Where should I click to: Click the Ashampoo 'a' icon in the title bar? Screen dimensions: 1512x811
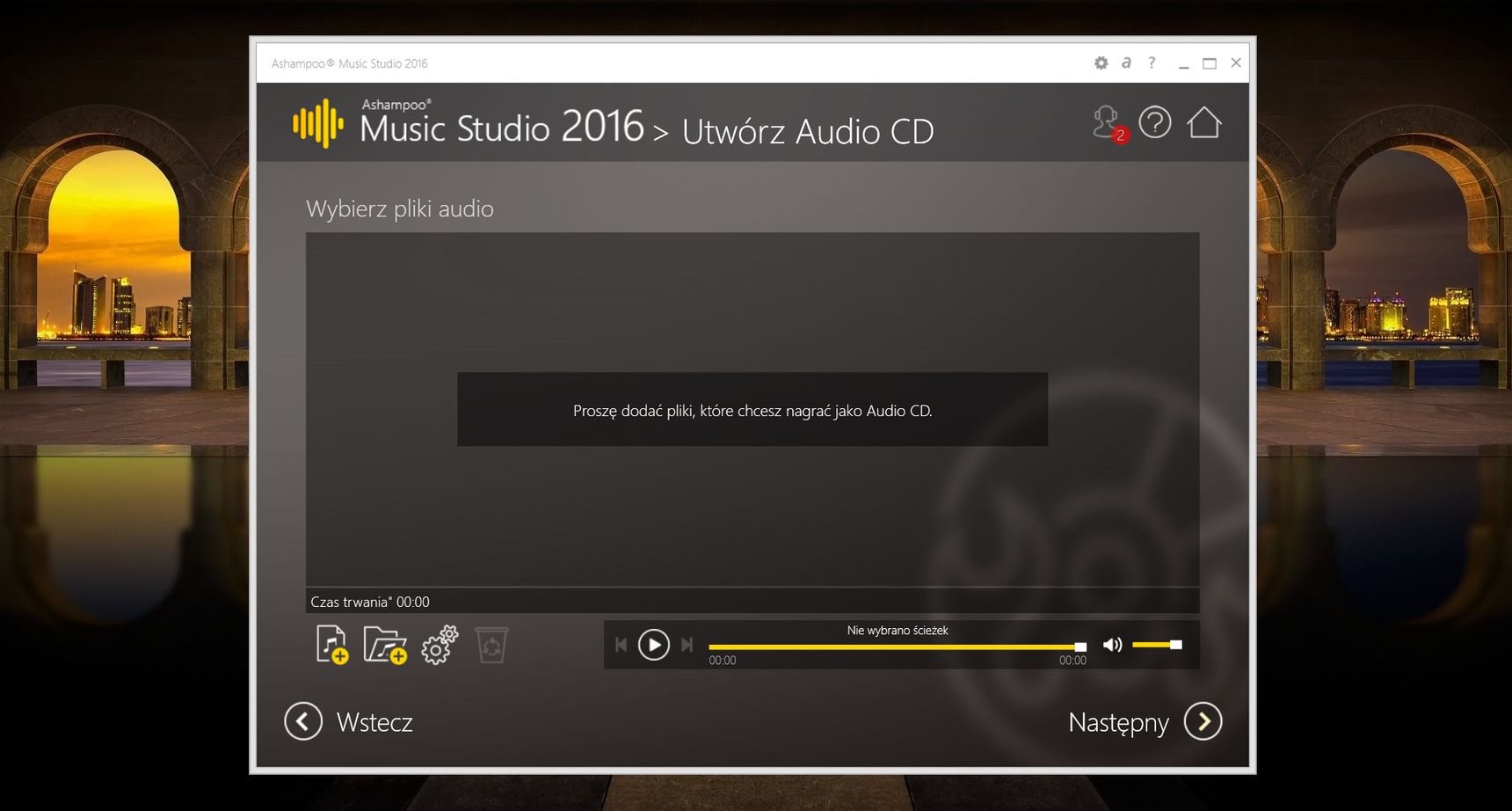[1126, 62]
